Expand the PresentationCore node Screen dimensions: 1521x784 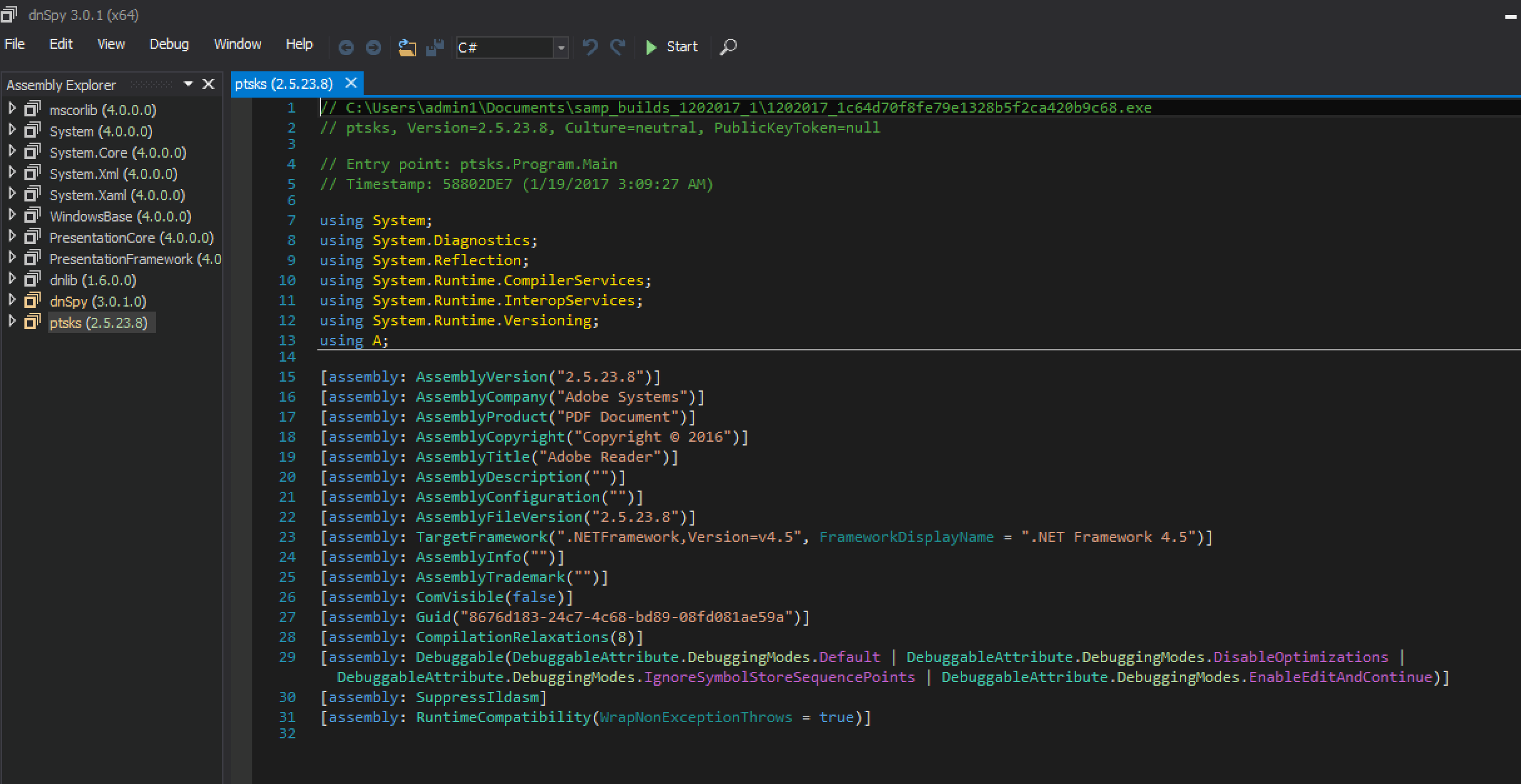[12, 237]
